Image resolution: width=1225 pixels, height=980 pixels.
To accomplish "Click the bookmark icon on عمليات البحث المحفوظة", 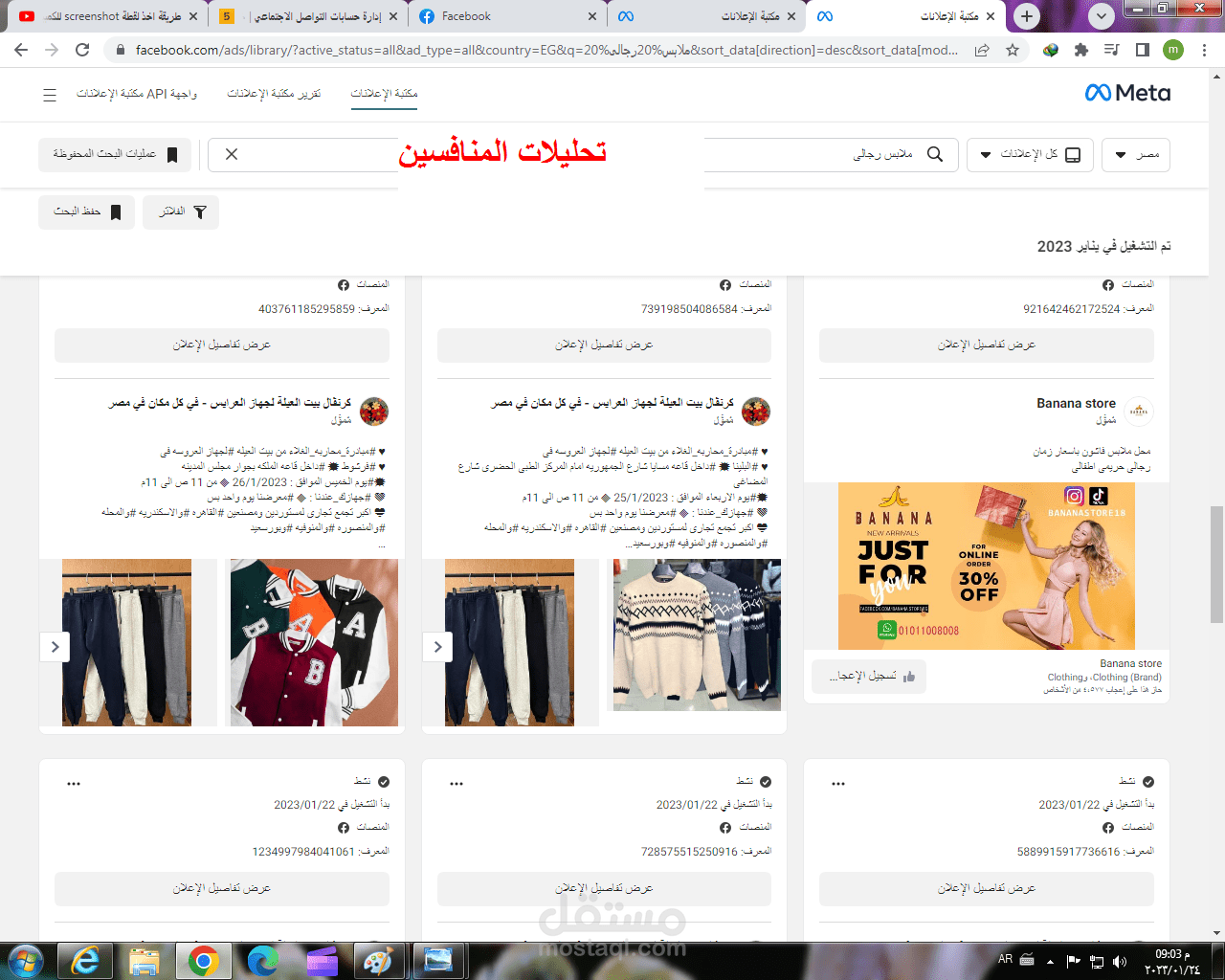I will (174, 154).
